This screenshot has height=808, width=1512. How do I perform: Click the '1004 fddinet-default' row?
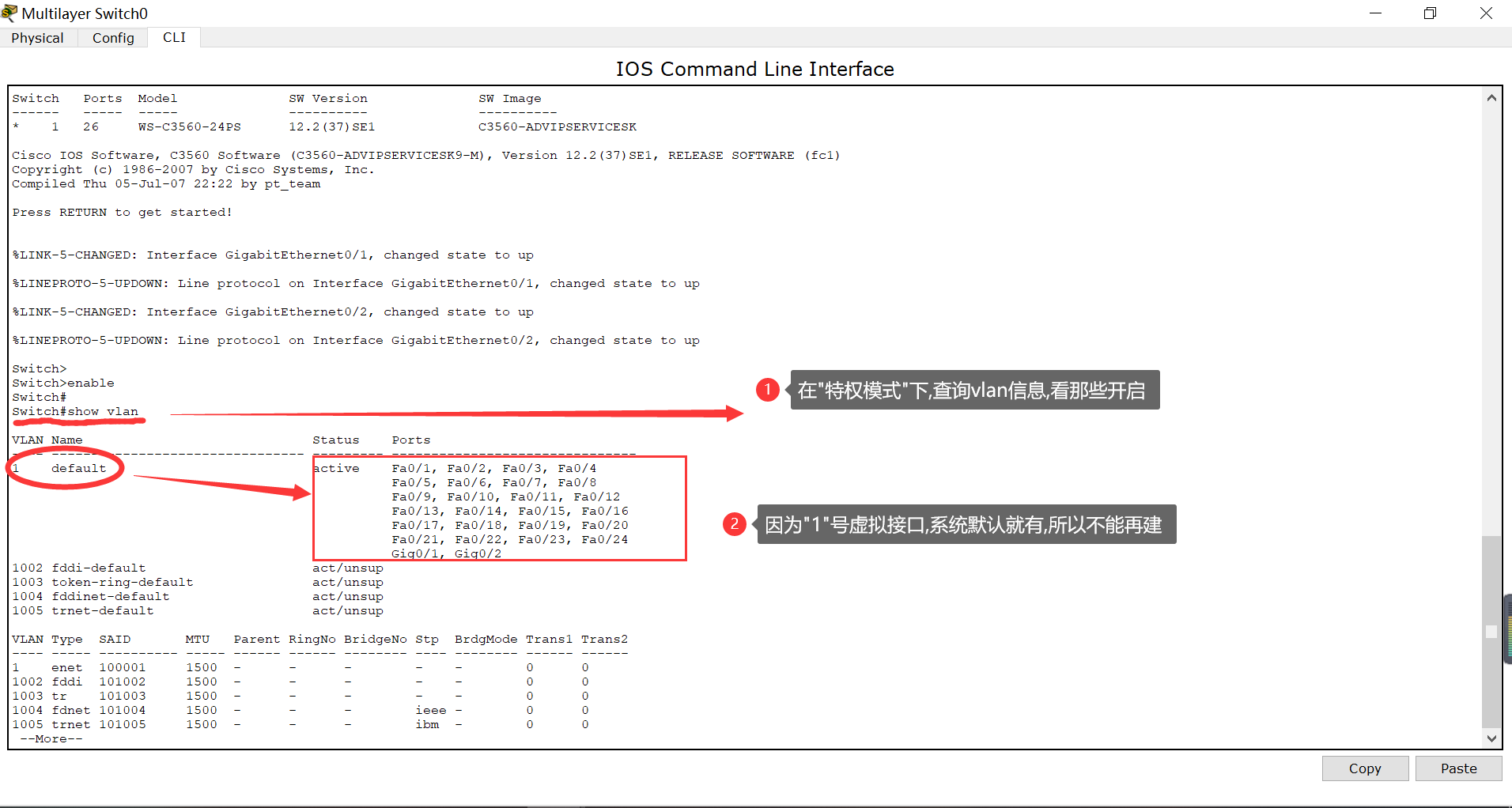(x=198, y=597)
